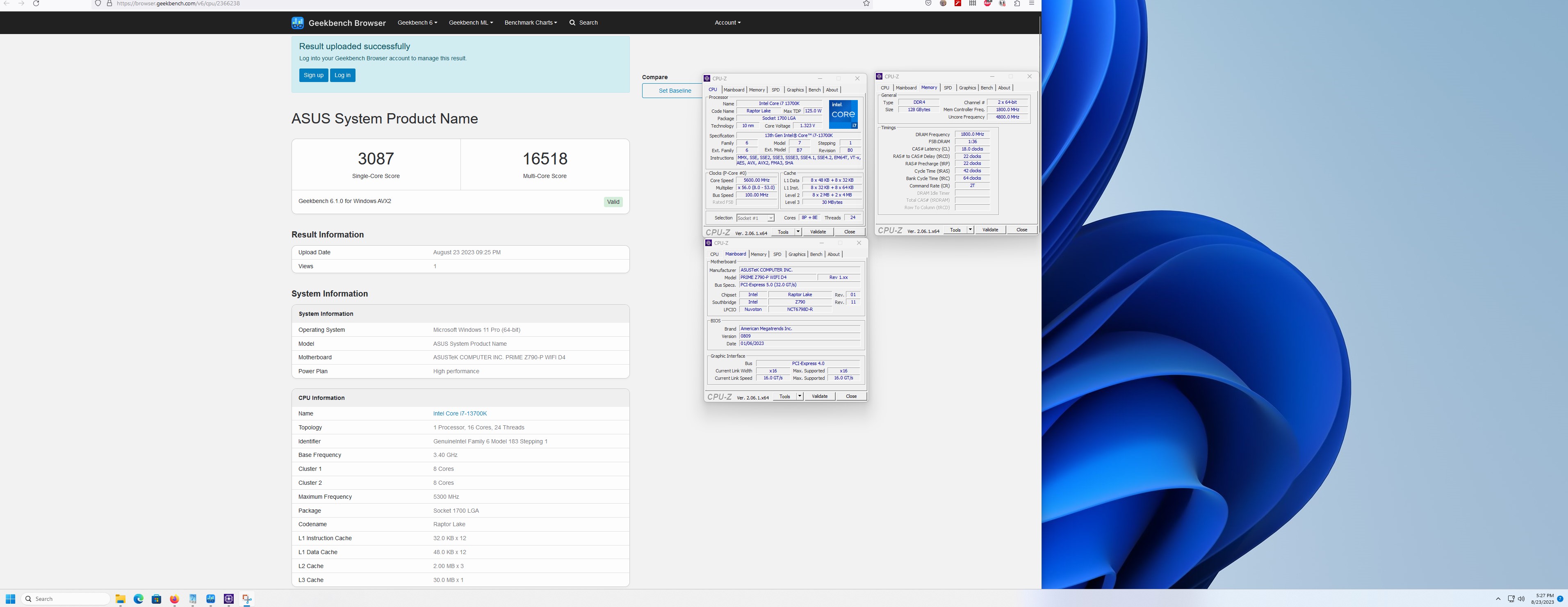Click the Set Baseline button
Image resolution: width=1568 pixels, height=607 pixels.
coord(675,91)
